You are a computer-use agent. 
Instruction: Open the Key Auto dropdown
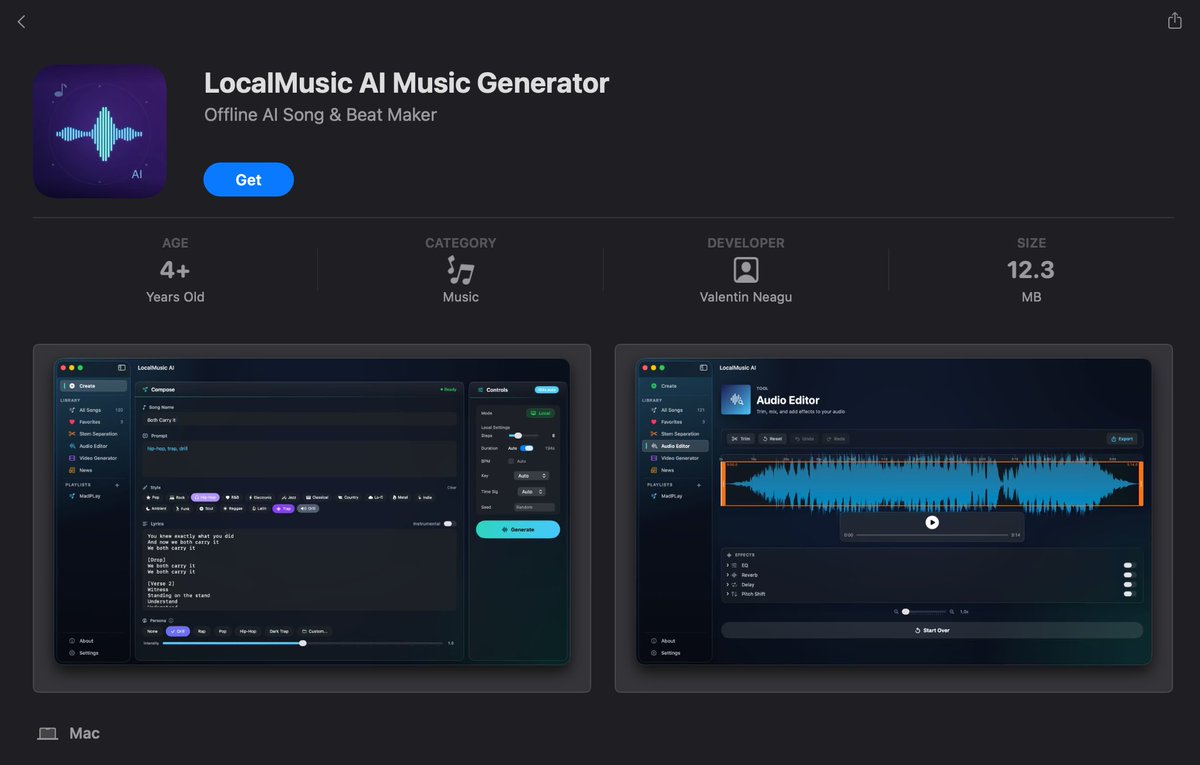point(532,476)
